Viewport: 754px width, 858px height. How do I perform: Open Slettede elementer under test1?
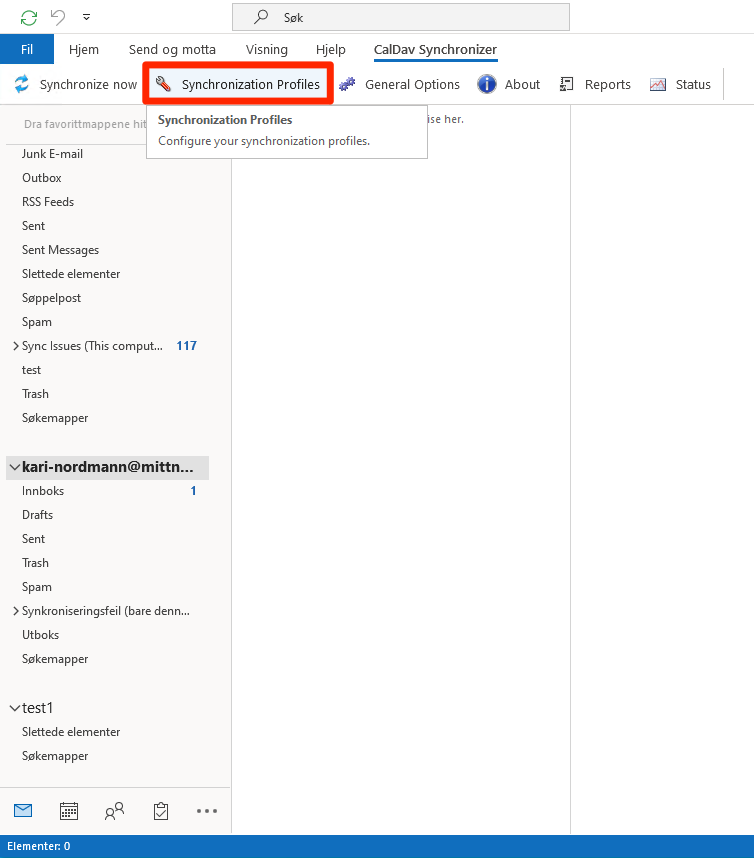point(71,732)
